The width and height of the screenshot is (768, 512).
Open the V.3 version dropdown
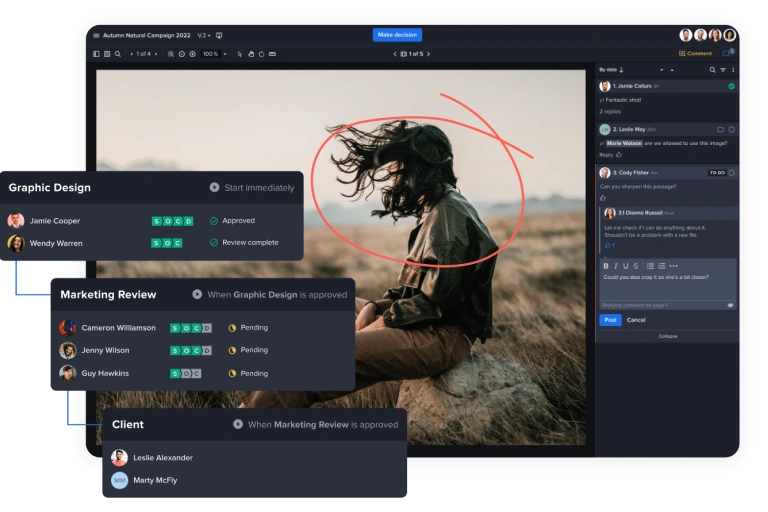204,35
